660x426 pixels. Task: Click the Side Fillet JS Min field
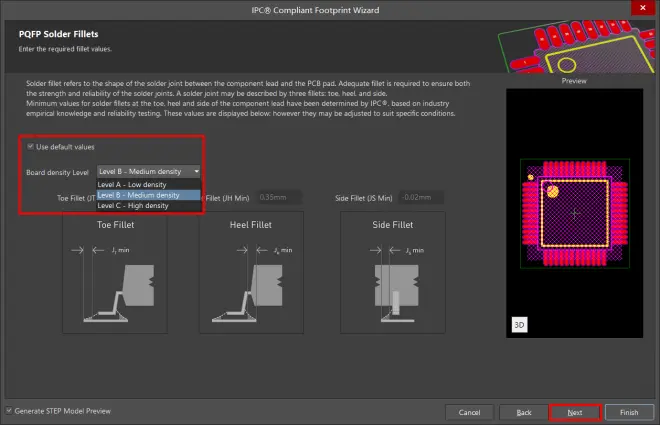[x=421, y=197]
